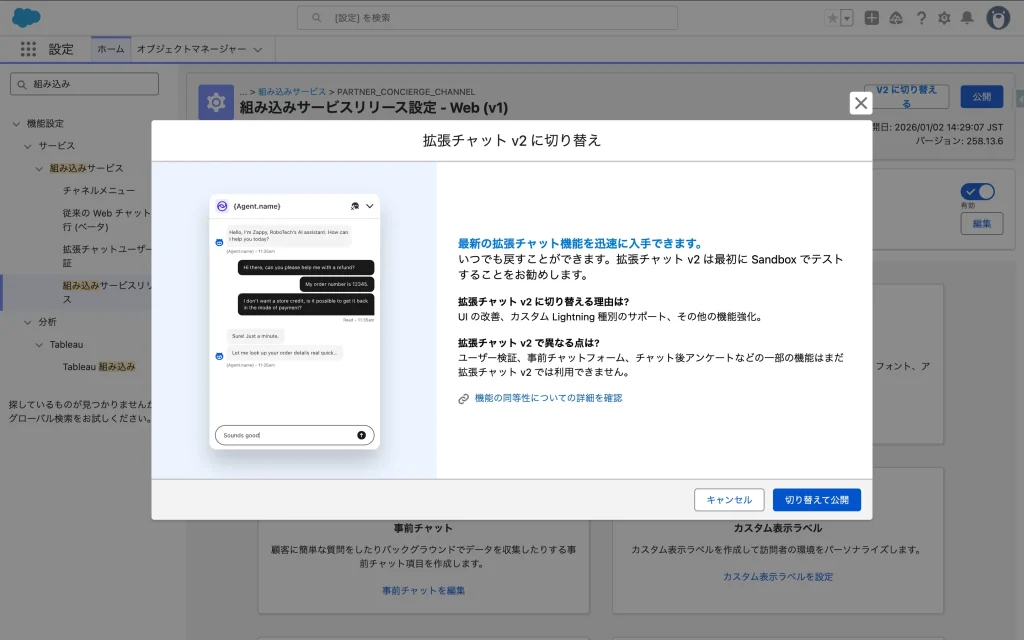Open the notifications bell
Screen dimensions: 1024x640
[967, 18]
